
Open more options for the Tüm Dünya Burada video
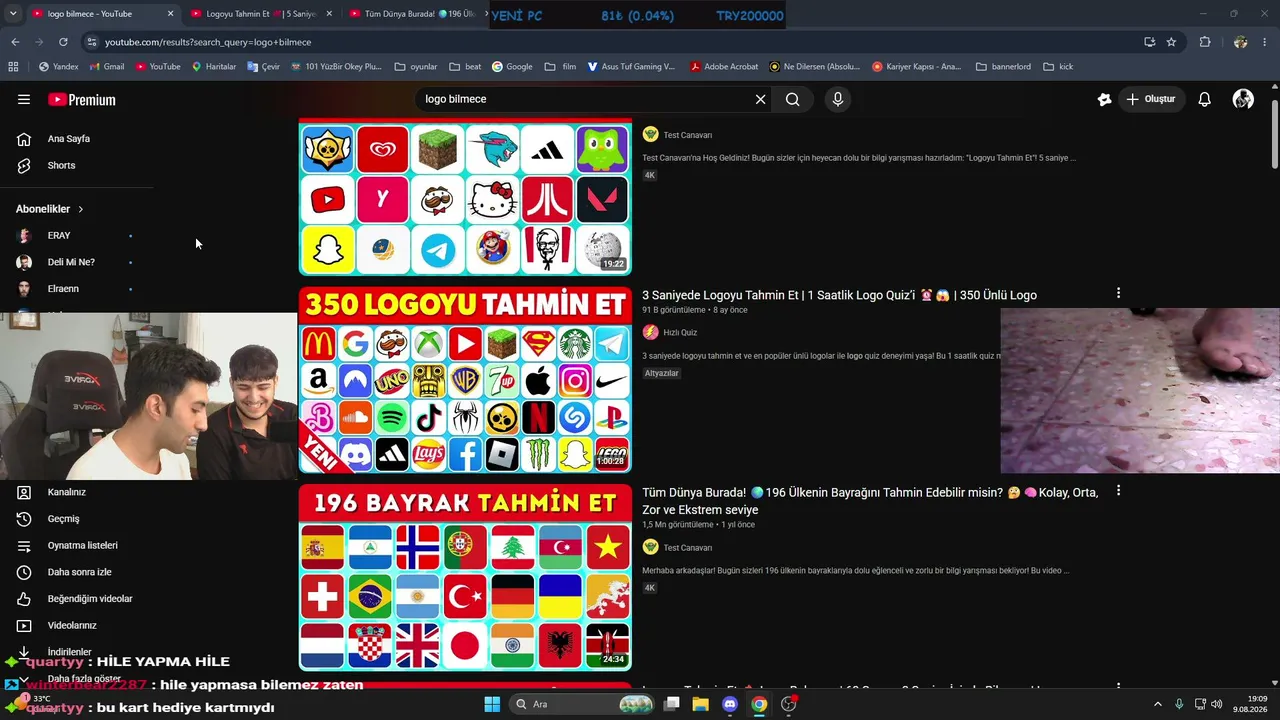[x=1118, y=491]
